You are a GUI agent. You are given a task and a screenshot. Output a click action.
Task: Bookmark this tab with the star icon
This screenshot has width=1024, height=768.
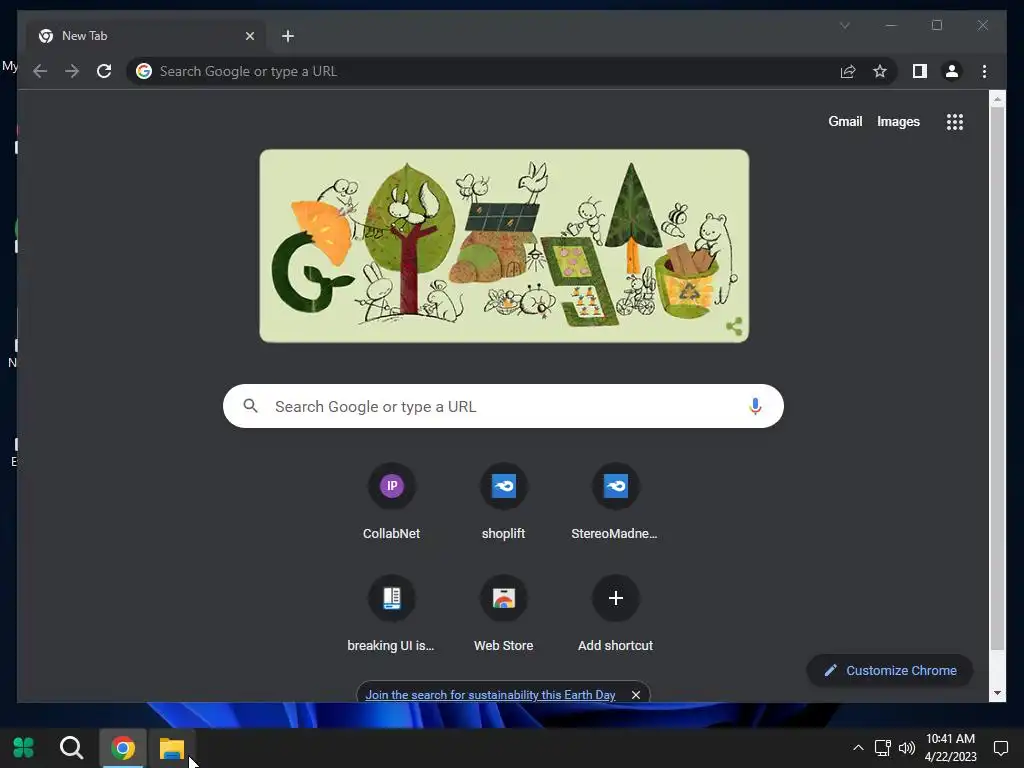(x=880, y=71)
